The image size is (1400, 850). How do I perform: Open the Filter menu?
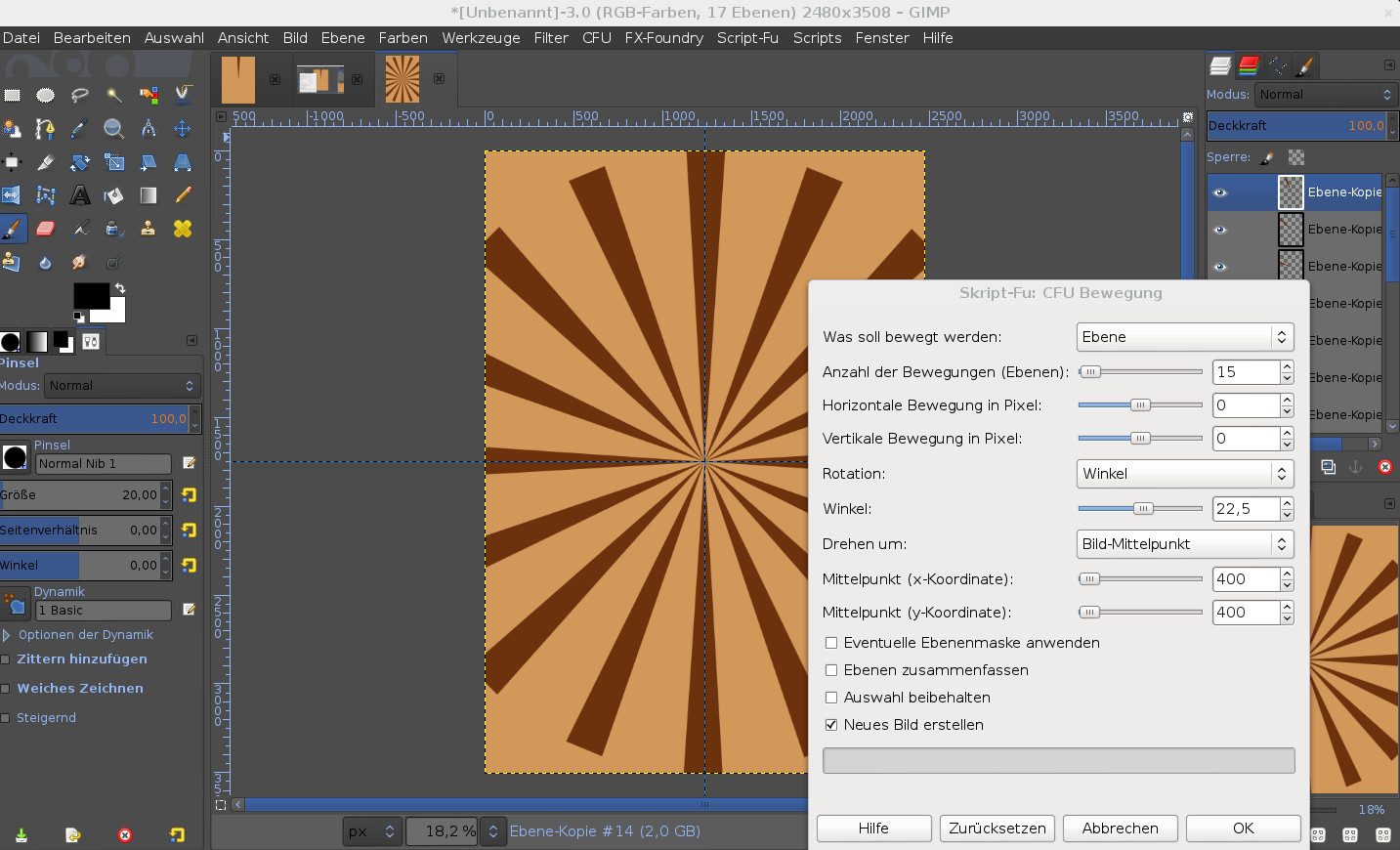coord(550,38)
